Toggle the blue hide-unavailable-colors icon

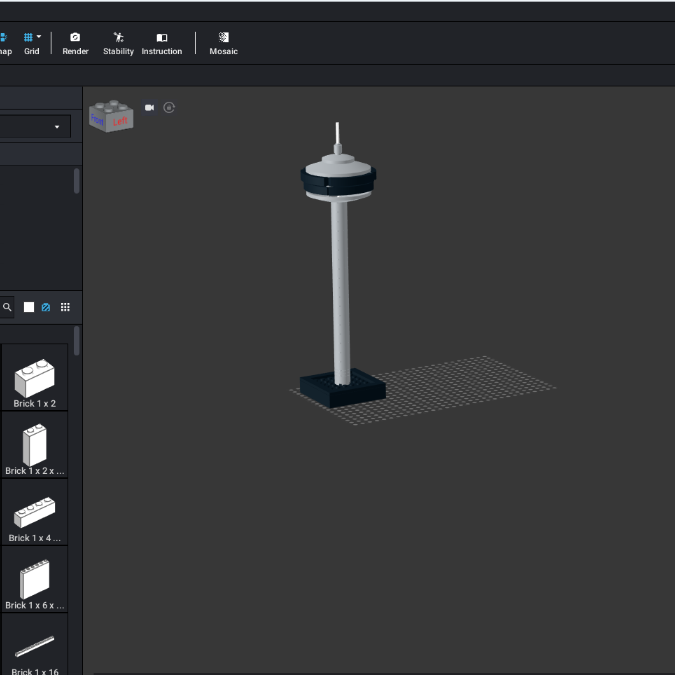[x=46, y=307]
